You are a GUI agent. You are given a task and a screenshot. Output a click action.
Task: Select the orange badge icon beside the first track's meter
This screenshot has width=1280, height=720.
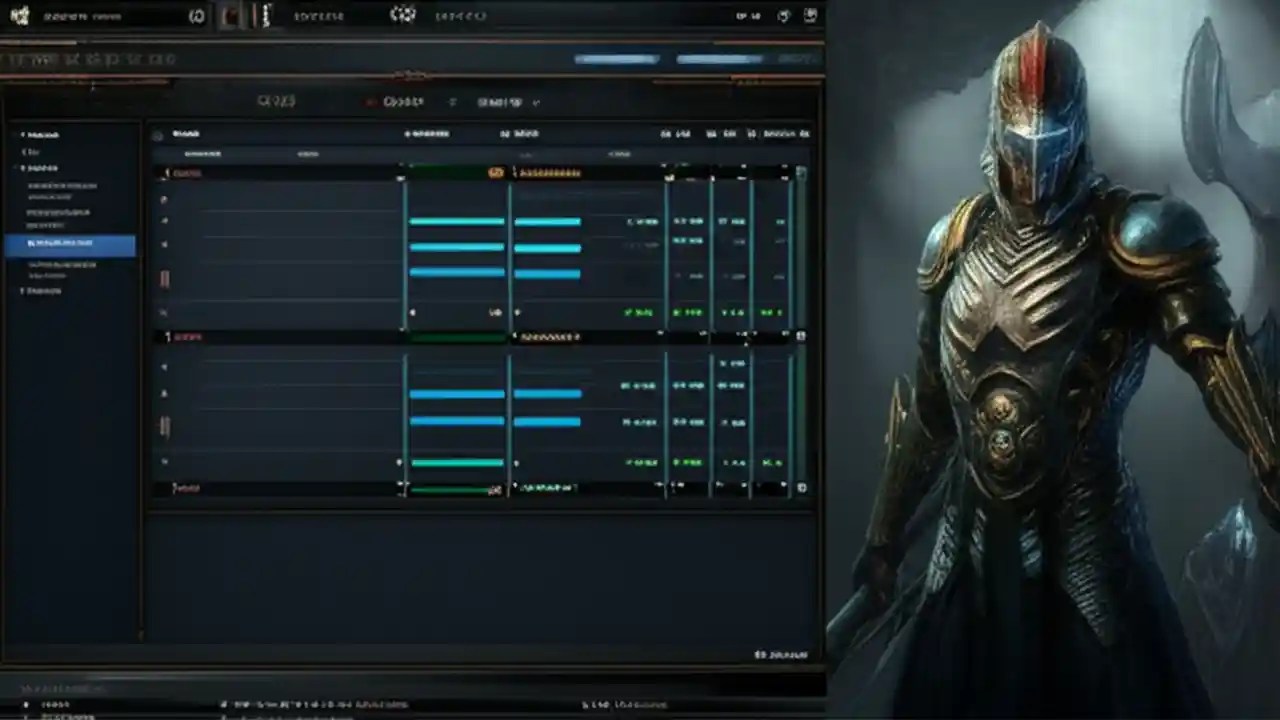[497, 173]
